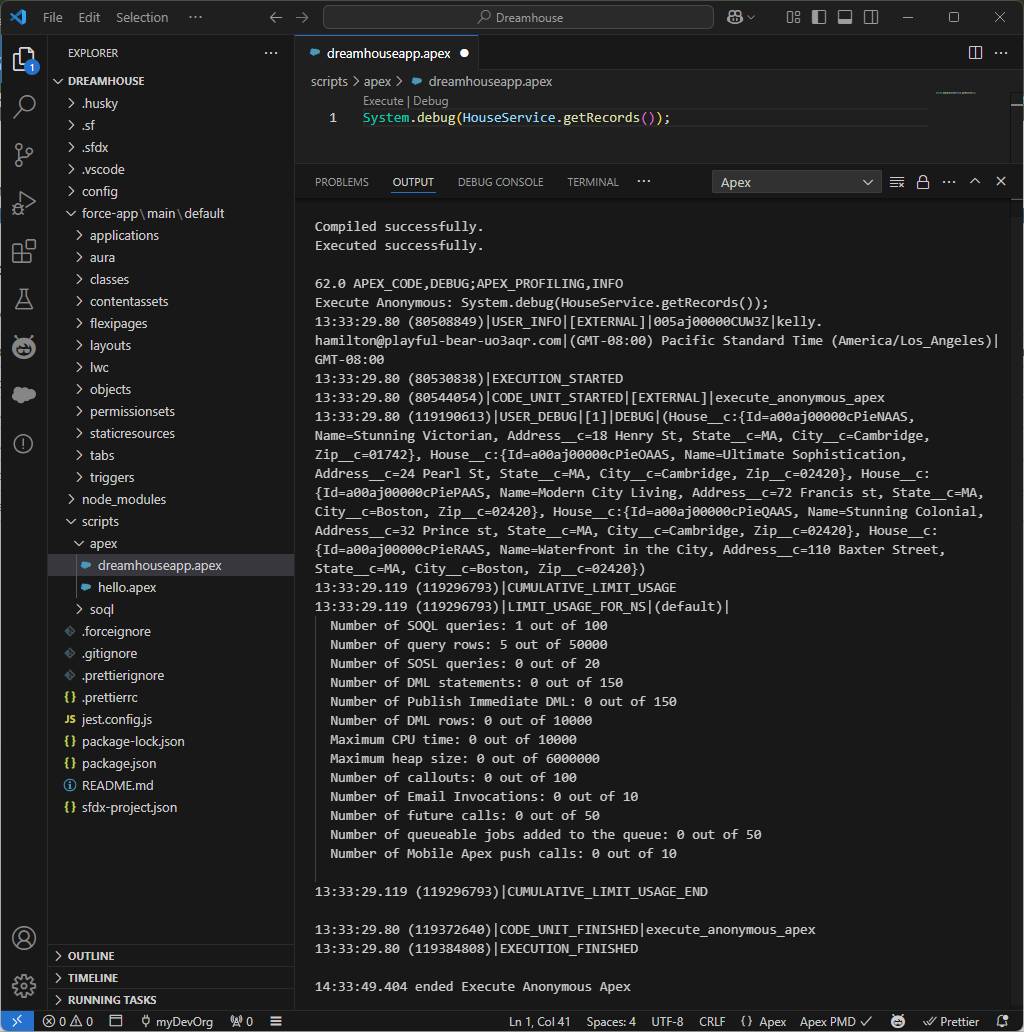Open title bar overflow menu ellipsis
The height and width of the screenshot is (1032, 1024).
pyautogui.click(x=195, y=17)
